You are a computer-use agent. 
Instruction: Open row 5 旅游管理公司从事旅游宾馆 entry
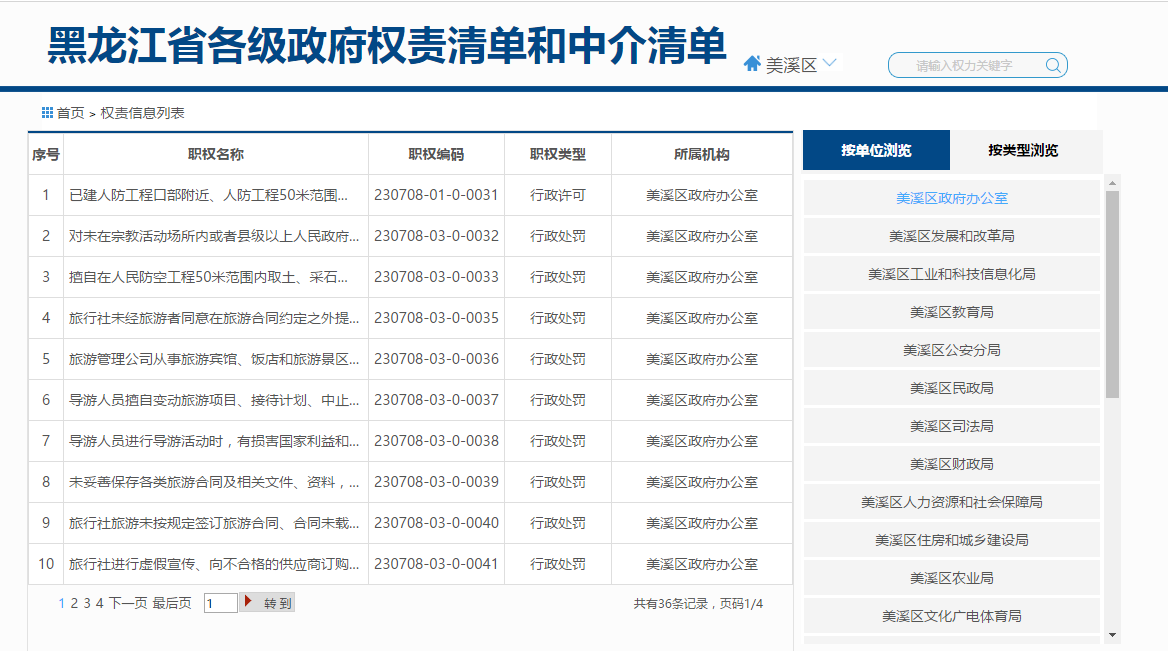pyautogui.click(x=214, y=359)
